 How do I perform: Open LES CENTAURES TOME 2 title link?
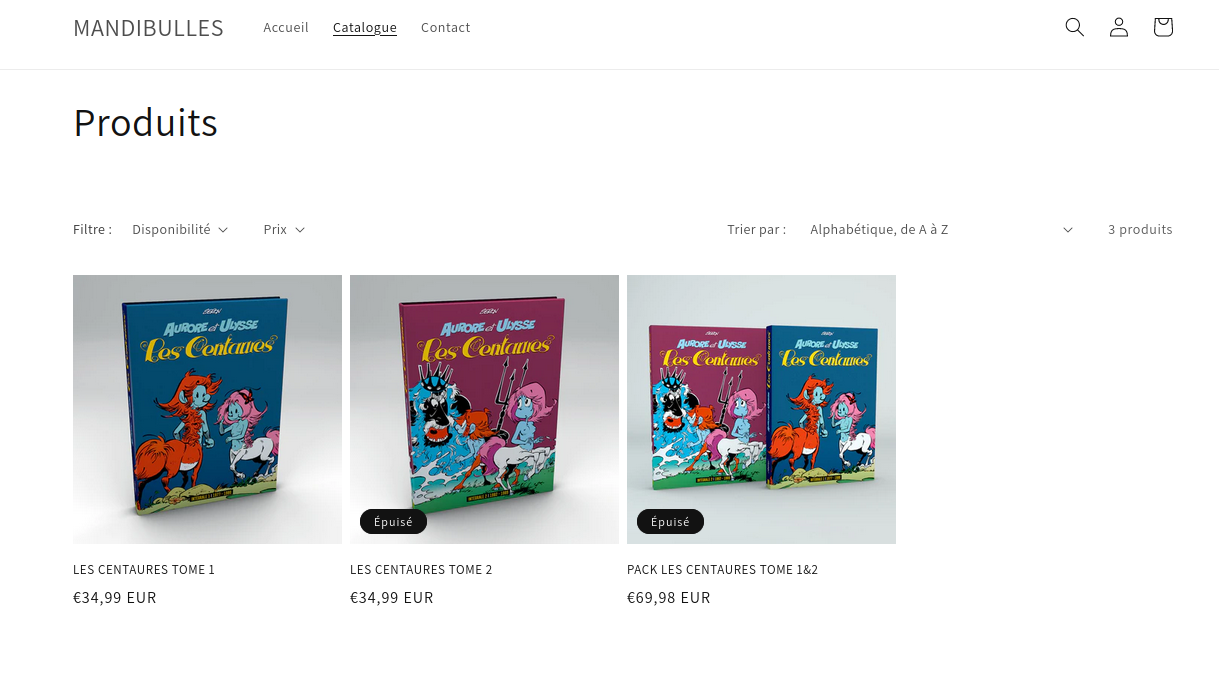click(x=421, y=570)
